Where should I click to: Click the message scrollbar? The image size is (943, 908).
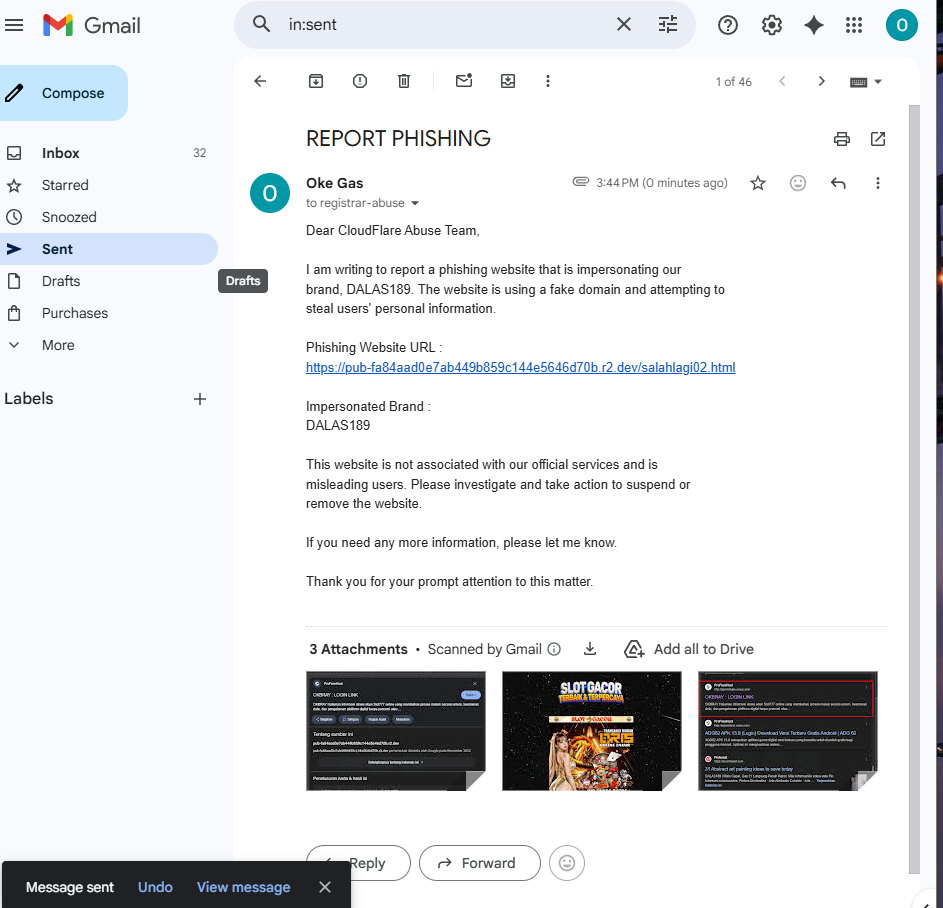[x=914, y=488]
